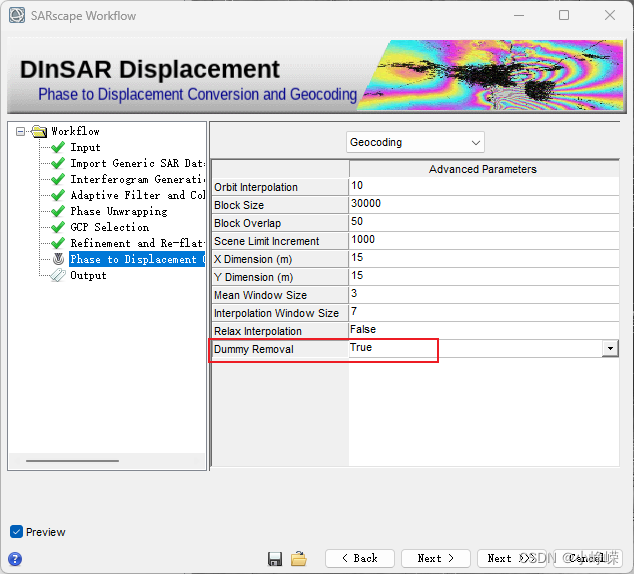Select Phase Unwrapping step
The width and height of the screenshot is (634, 574).
(118, 211)
